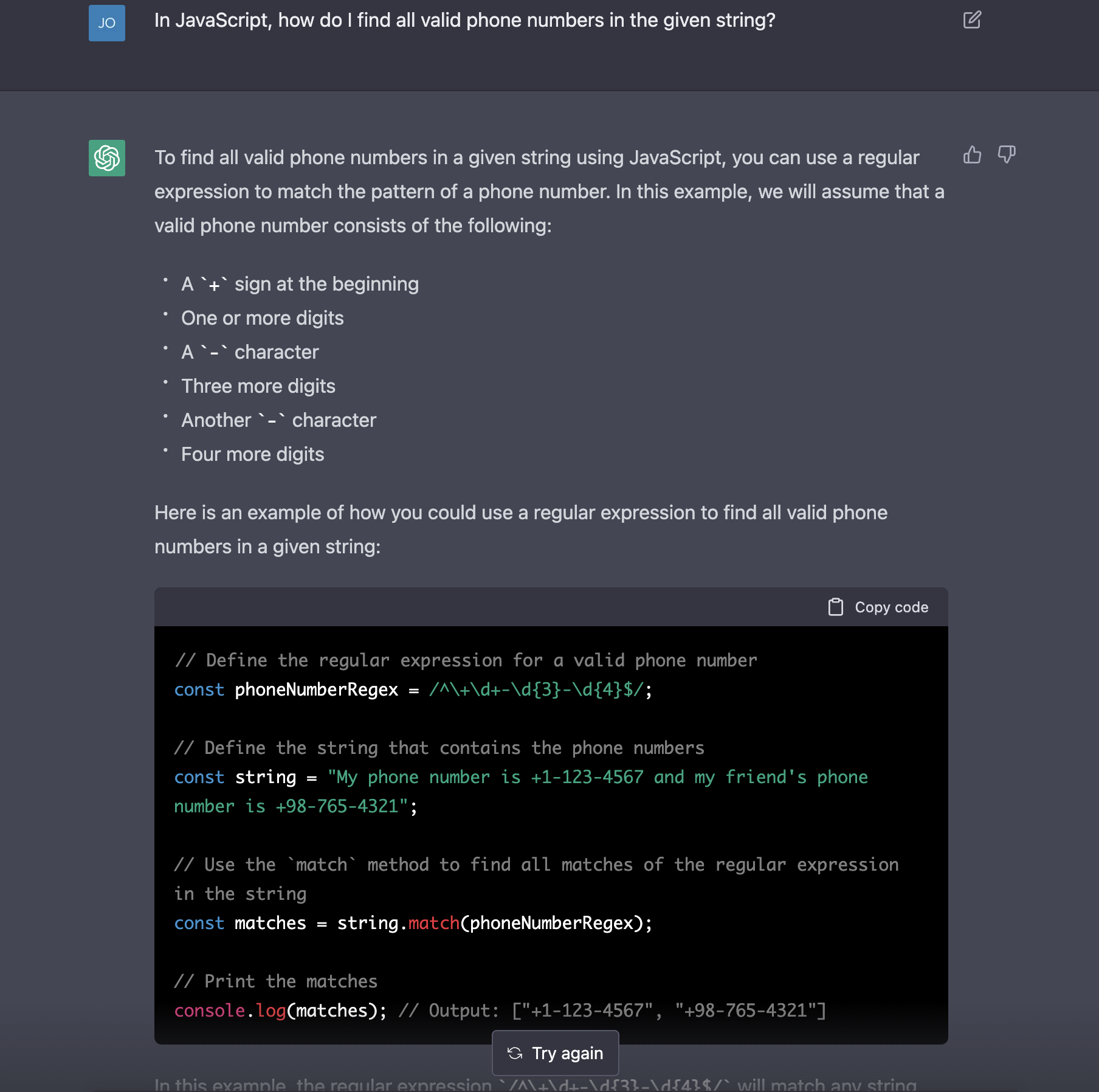Click console.log in the last code line
This screenshot has width=1099, height=1092.
(230, 1011)
